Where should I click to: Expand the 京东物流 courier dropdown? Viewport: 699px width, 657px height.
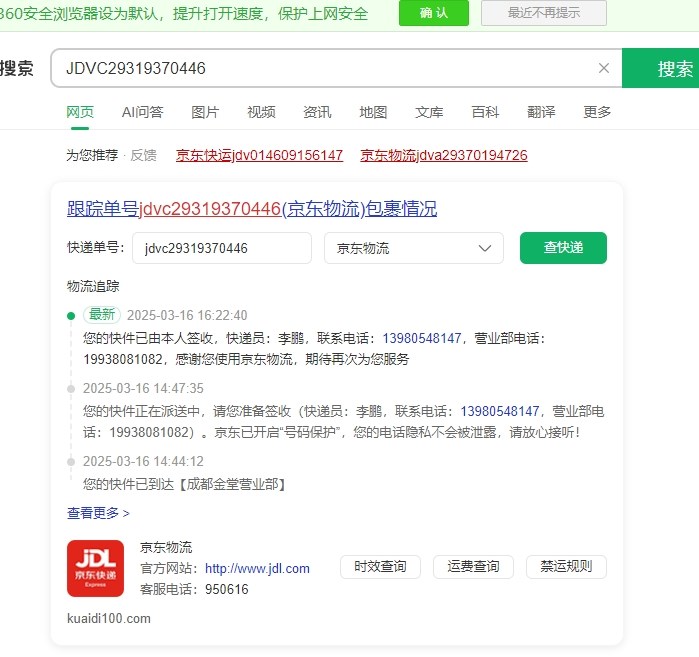(x=414, y=248)
